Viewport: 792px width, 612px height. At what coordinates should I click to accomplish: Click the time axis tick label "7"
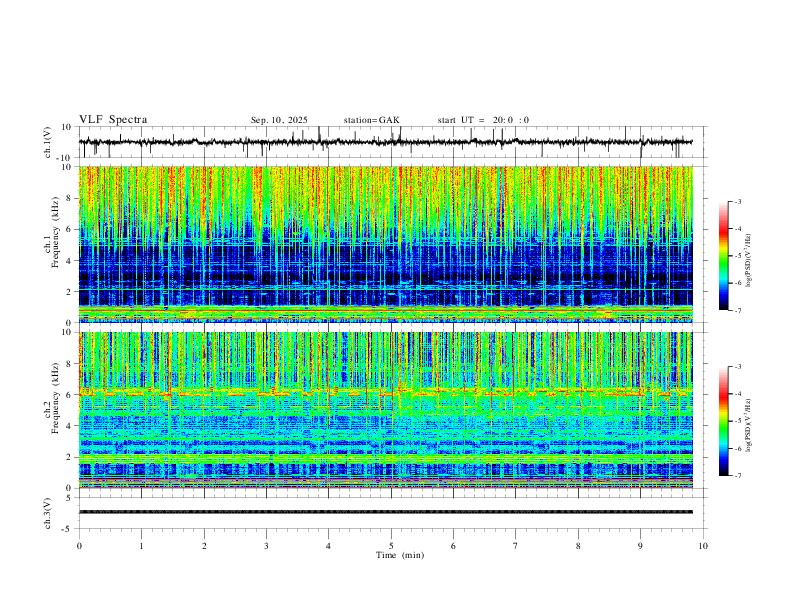coord(516,546)
